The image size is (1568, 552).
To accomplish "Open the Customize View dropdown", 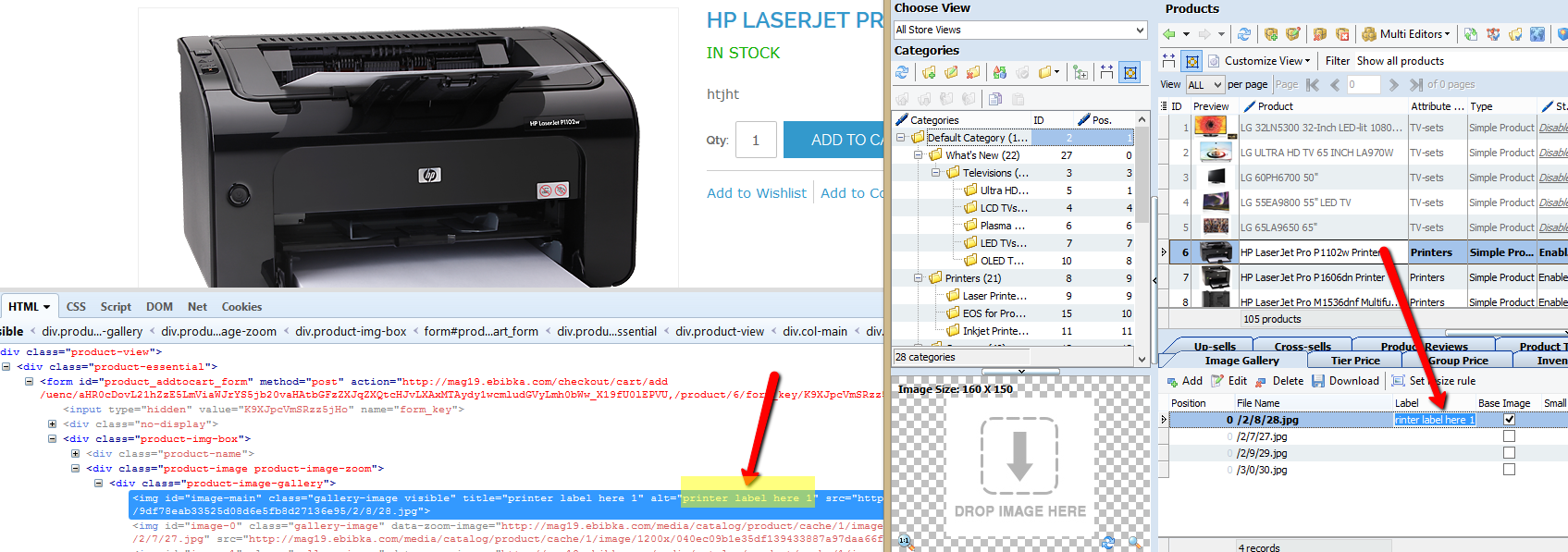I will click(1259, 61).
